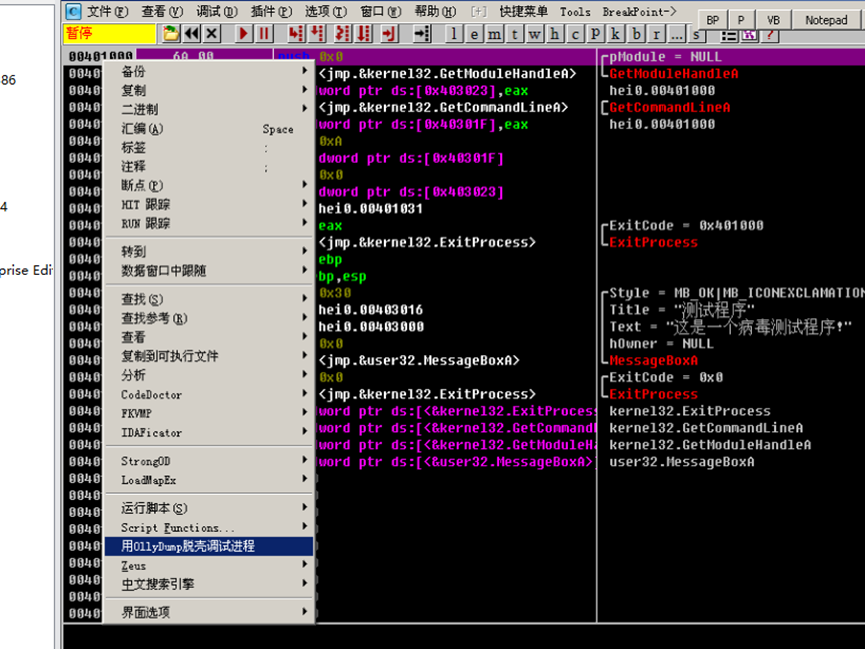Click the trace over toolbar icon
This screenshot has height=649, width=865.
coord(364,34)
